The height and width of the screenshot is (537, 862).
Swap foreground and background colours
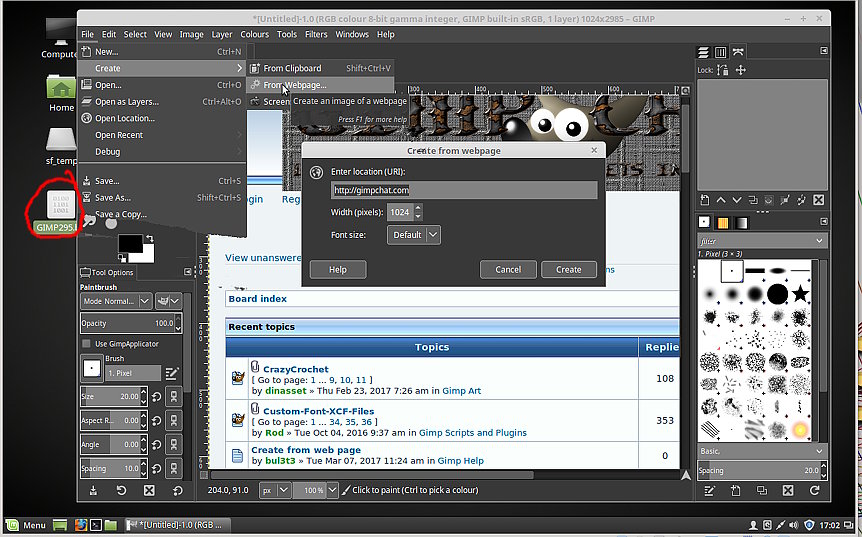click(150, 239)
